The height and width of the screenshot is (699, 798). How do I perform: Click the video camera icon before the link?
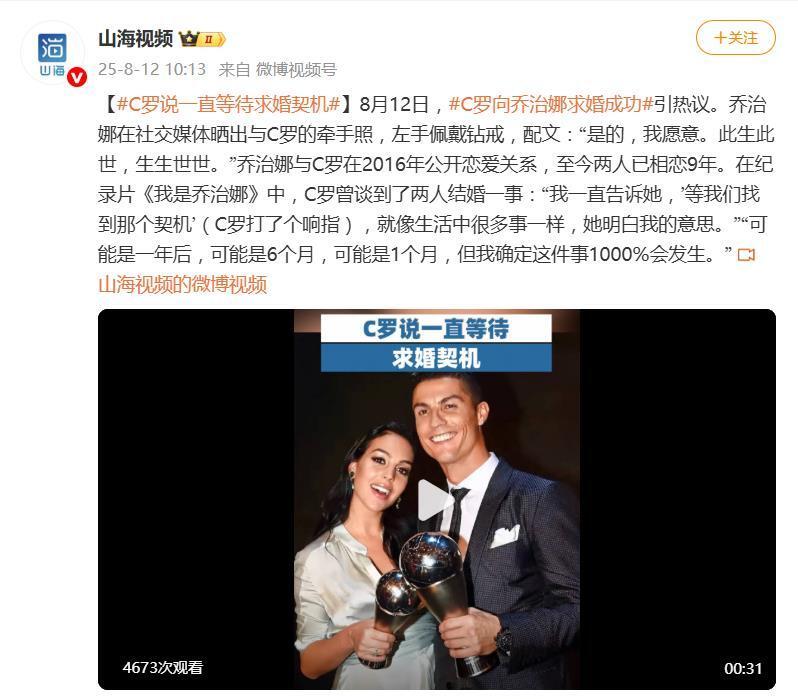point(746,254)
